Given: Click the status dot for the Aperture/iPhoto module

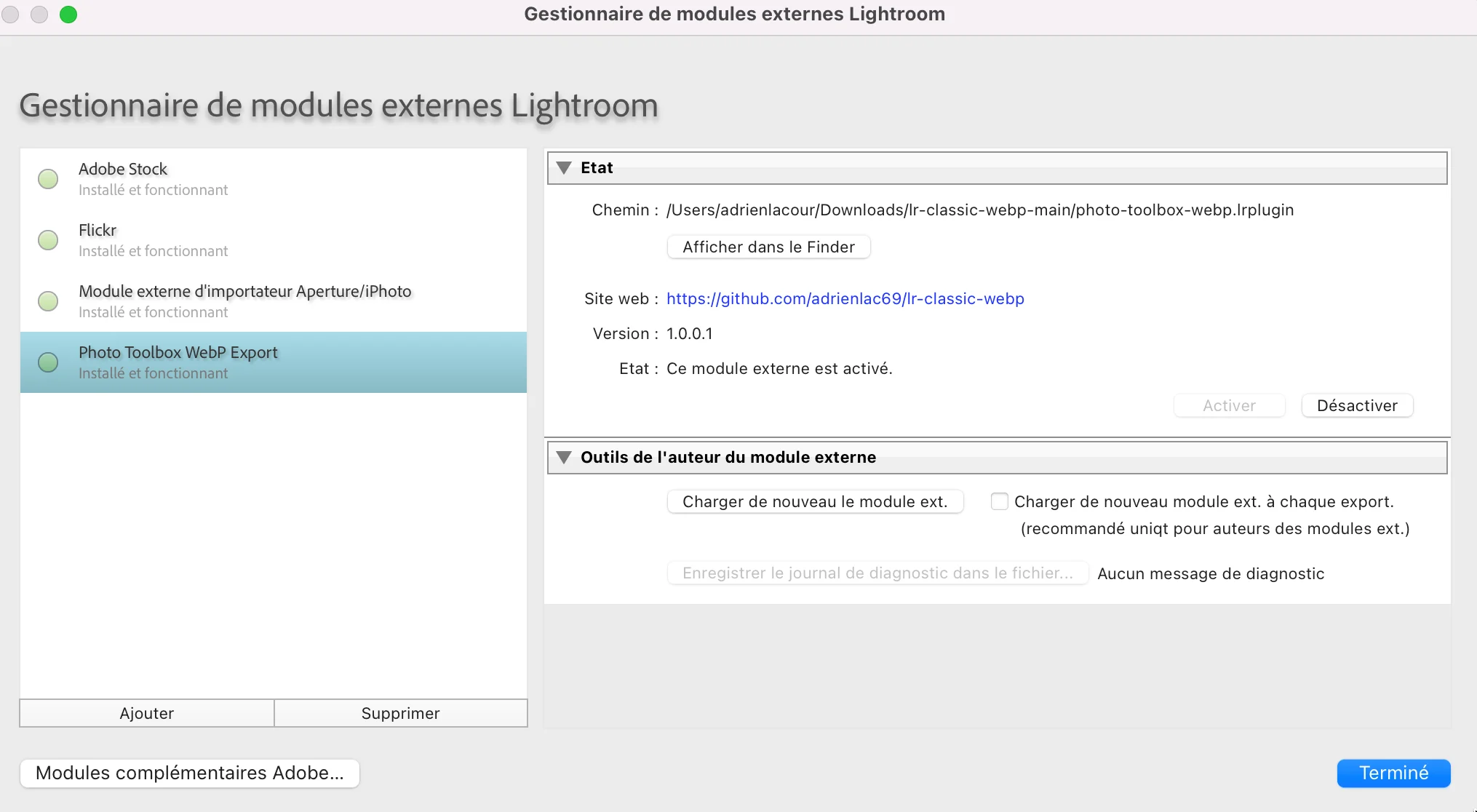Looking at the screenshot, I should click(x=47, y=301).
